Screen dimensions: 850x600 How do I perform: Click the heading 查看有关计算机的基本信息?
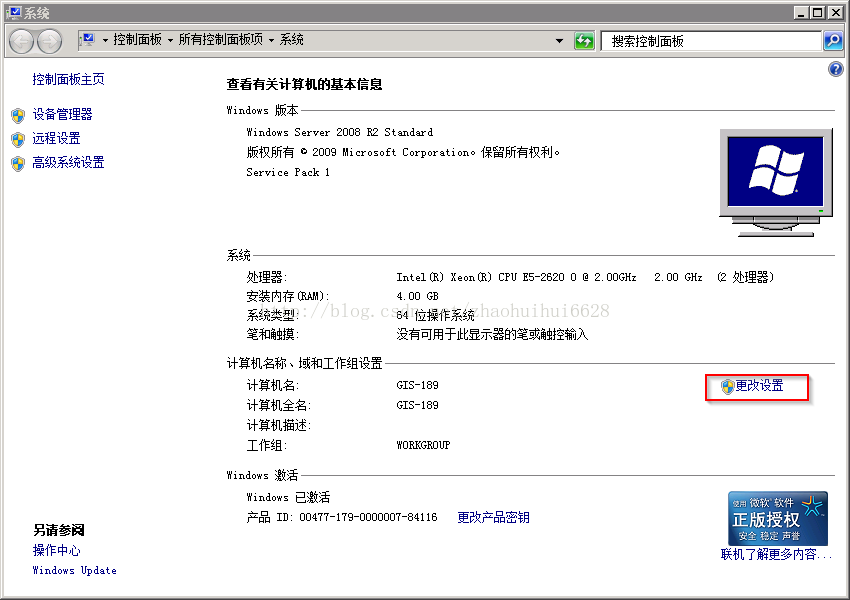pos(304,84)
